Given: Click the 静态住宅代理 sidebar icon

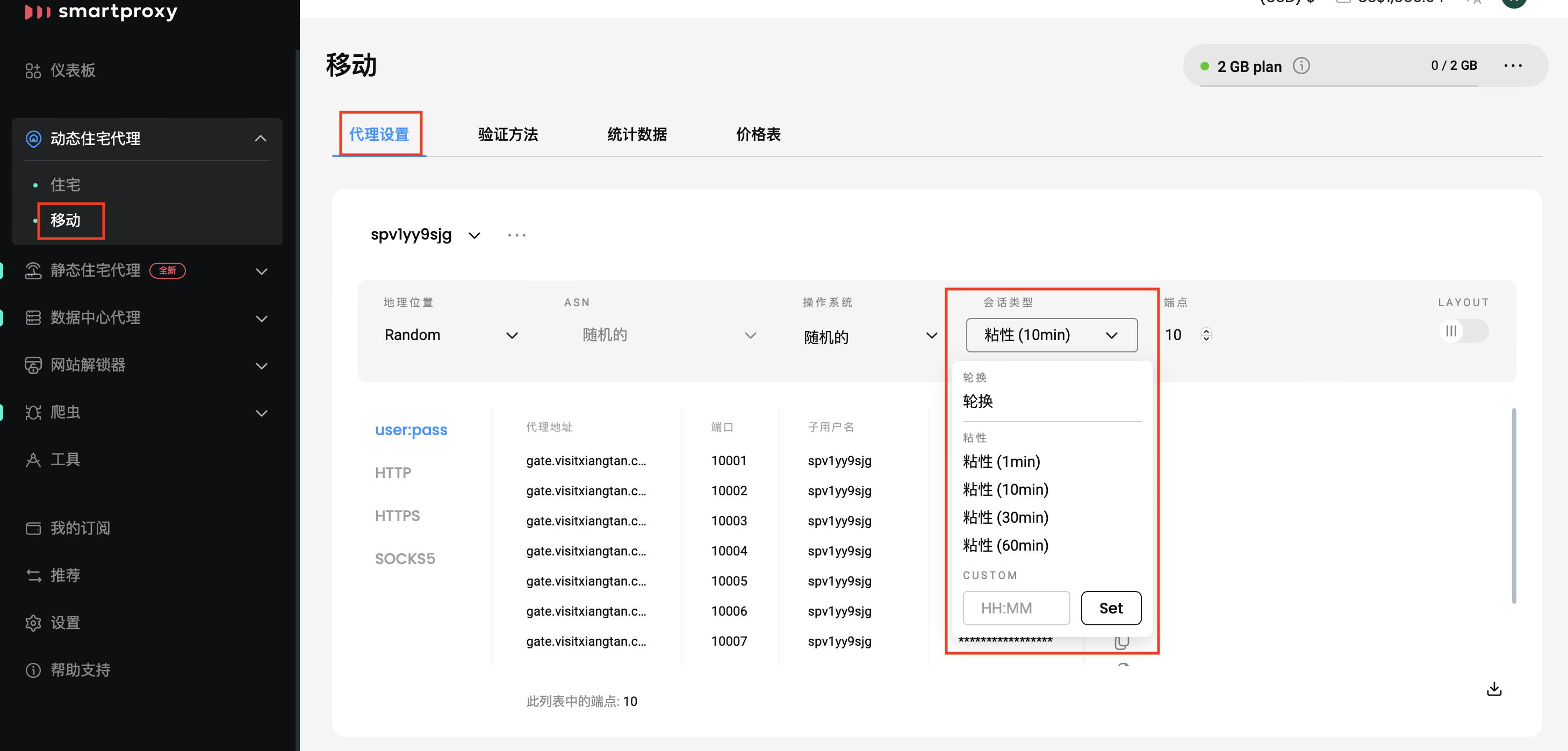Looking at the screenshot, I should pyautogui.click(x=33, y=270).
